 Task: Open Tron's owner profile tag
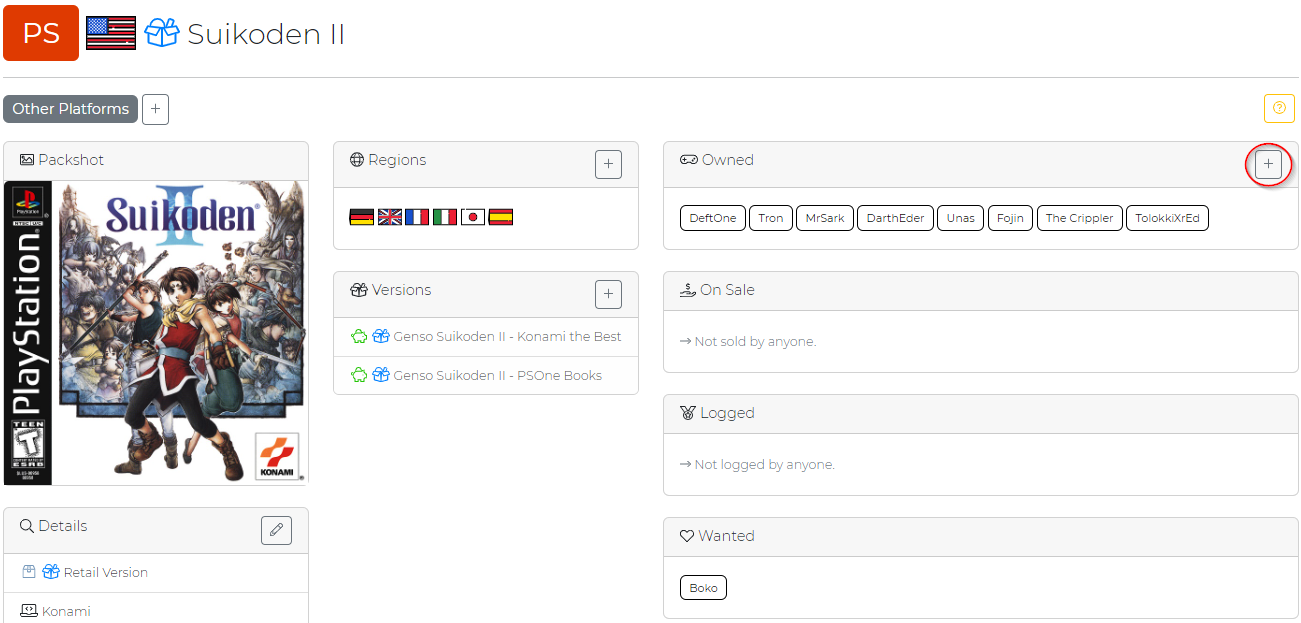click(771, 218)
